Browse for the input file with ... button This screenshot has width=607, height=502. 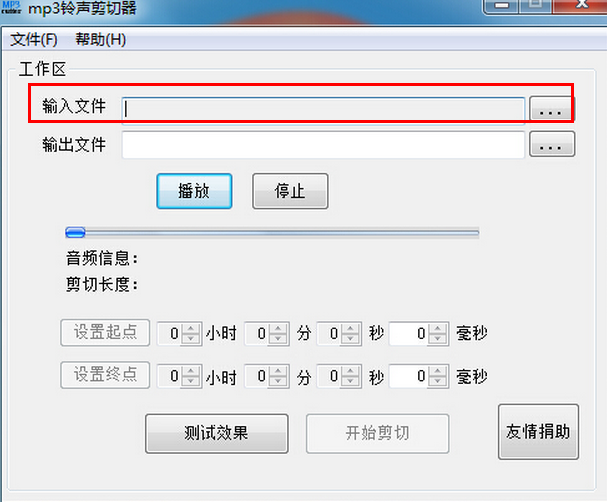pos(551,110)
